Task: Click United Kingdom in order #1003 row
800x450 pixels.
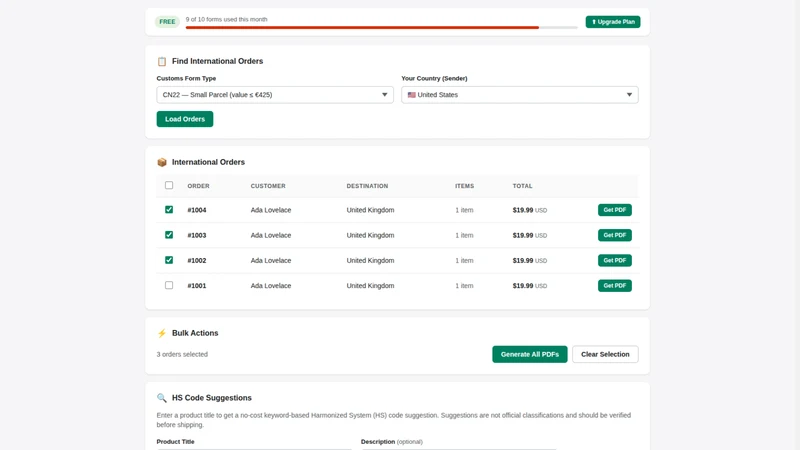Action: tap(370, 235)
